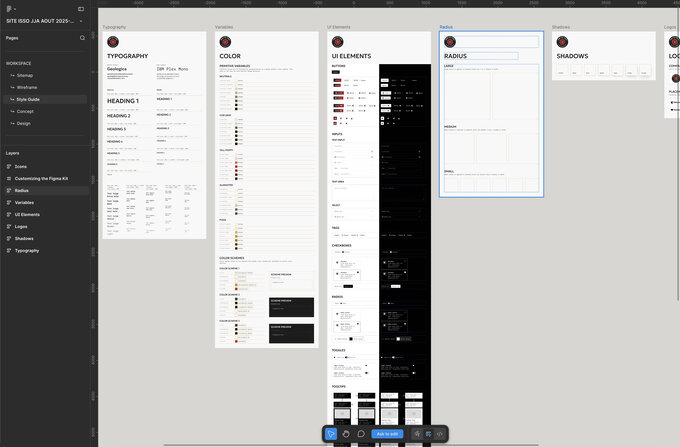Viewport: 680px width, 447px height.
Task: Select the Typography layer in Layers panel
Action: tap(26, 251)
